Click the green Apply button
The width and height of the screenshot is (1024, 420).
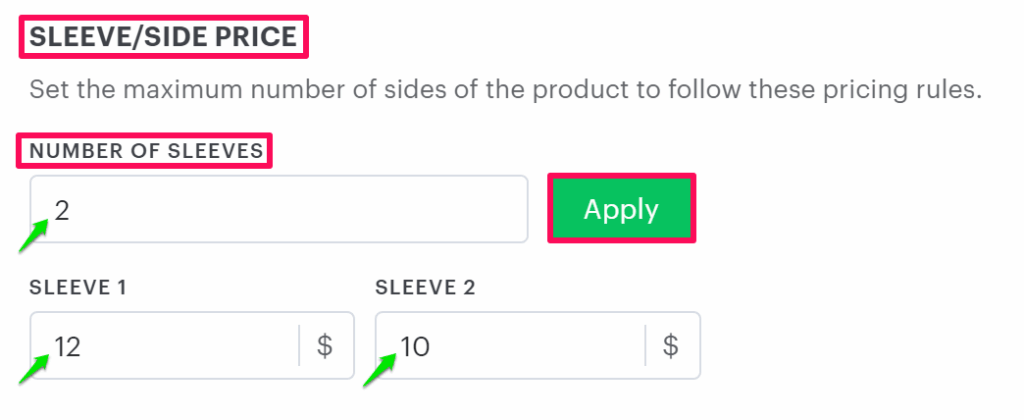click(x=621, y=209)
